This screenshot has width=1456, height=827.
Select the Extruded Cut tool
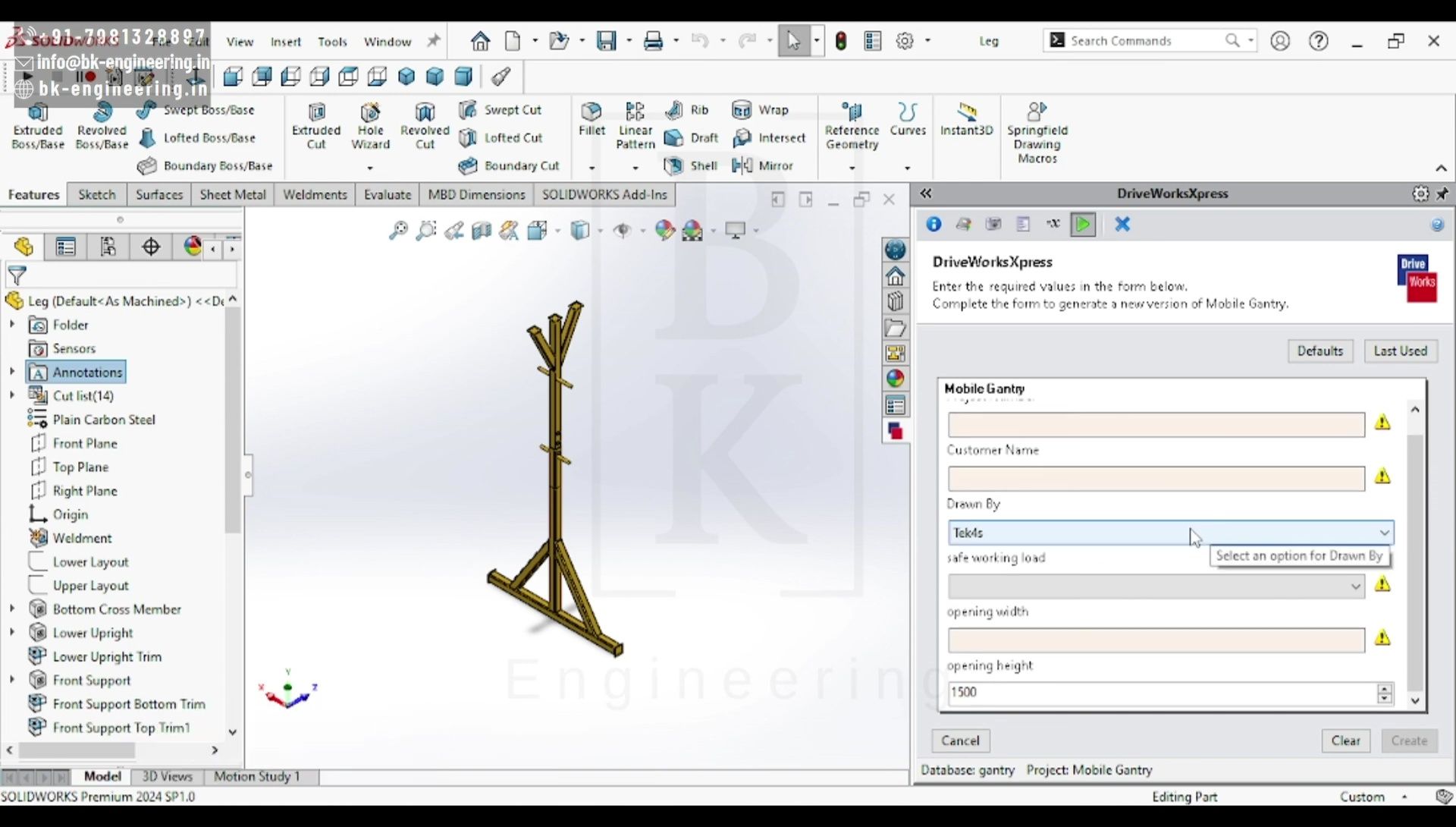click(x=316, y=126)
